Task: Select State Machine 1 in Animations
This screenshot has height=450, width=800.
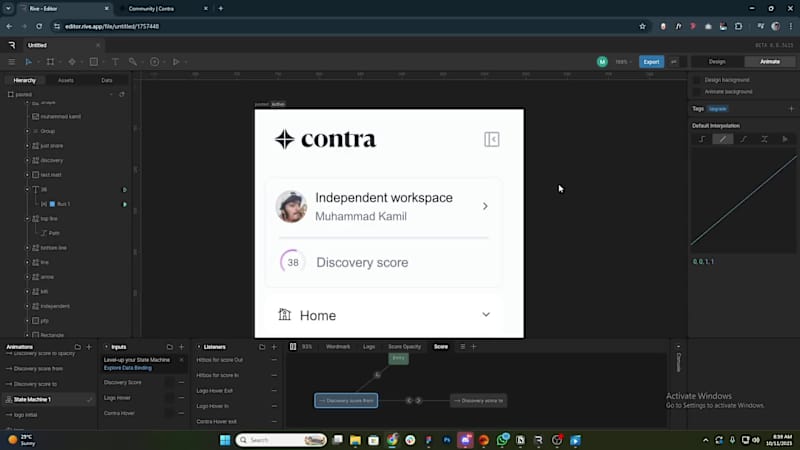Action: click(48, 399)
